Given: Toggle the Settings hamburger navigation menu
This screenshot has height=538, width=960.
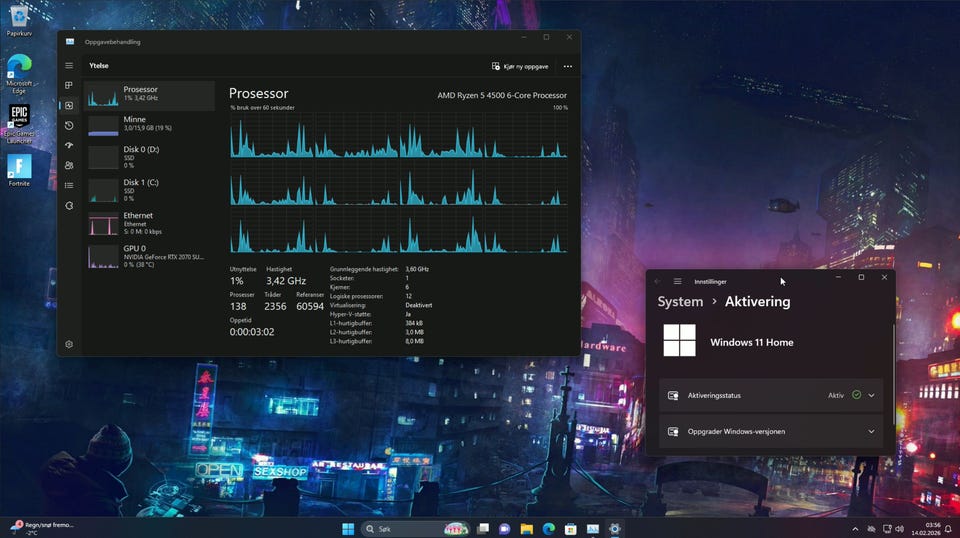Looking at the screenshot, I should [x=677, y=282].
